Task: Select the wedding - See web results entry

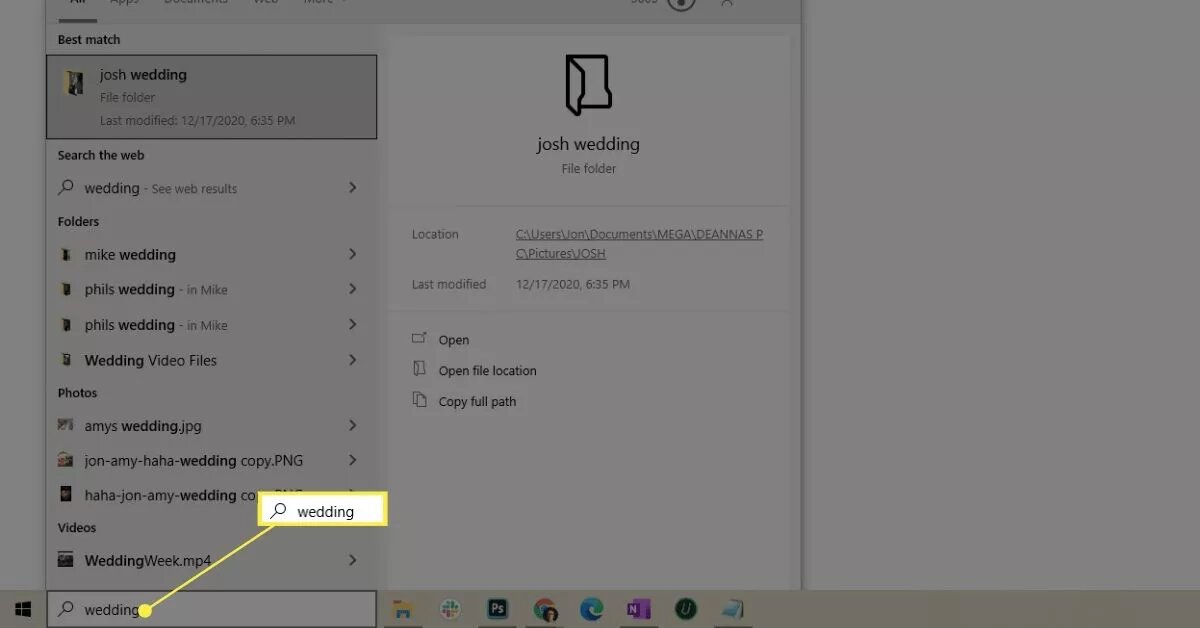Action: click(x=211, y=188)
